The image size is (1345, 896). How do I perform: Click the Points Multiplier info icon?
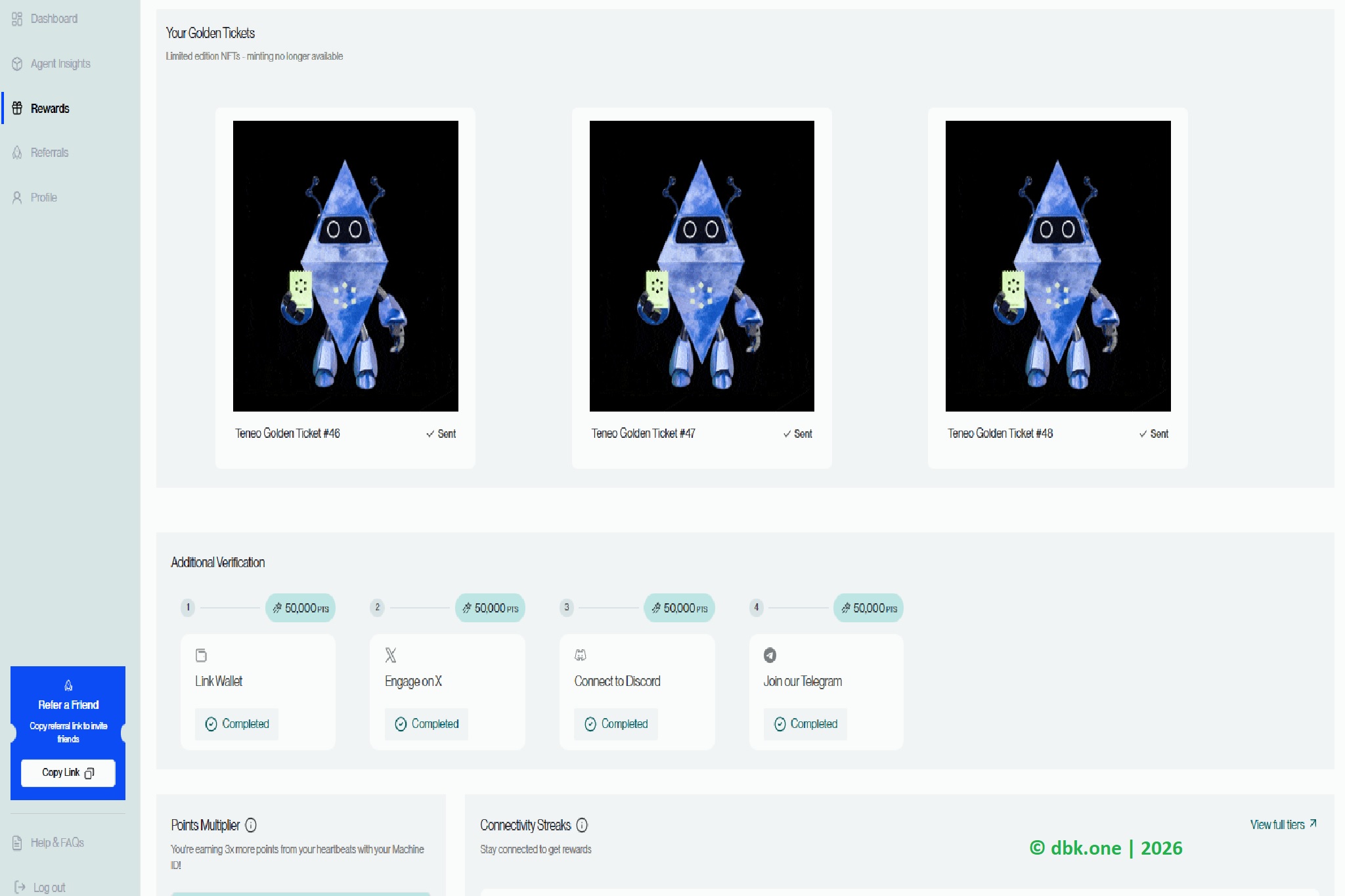pos(251,825)
